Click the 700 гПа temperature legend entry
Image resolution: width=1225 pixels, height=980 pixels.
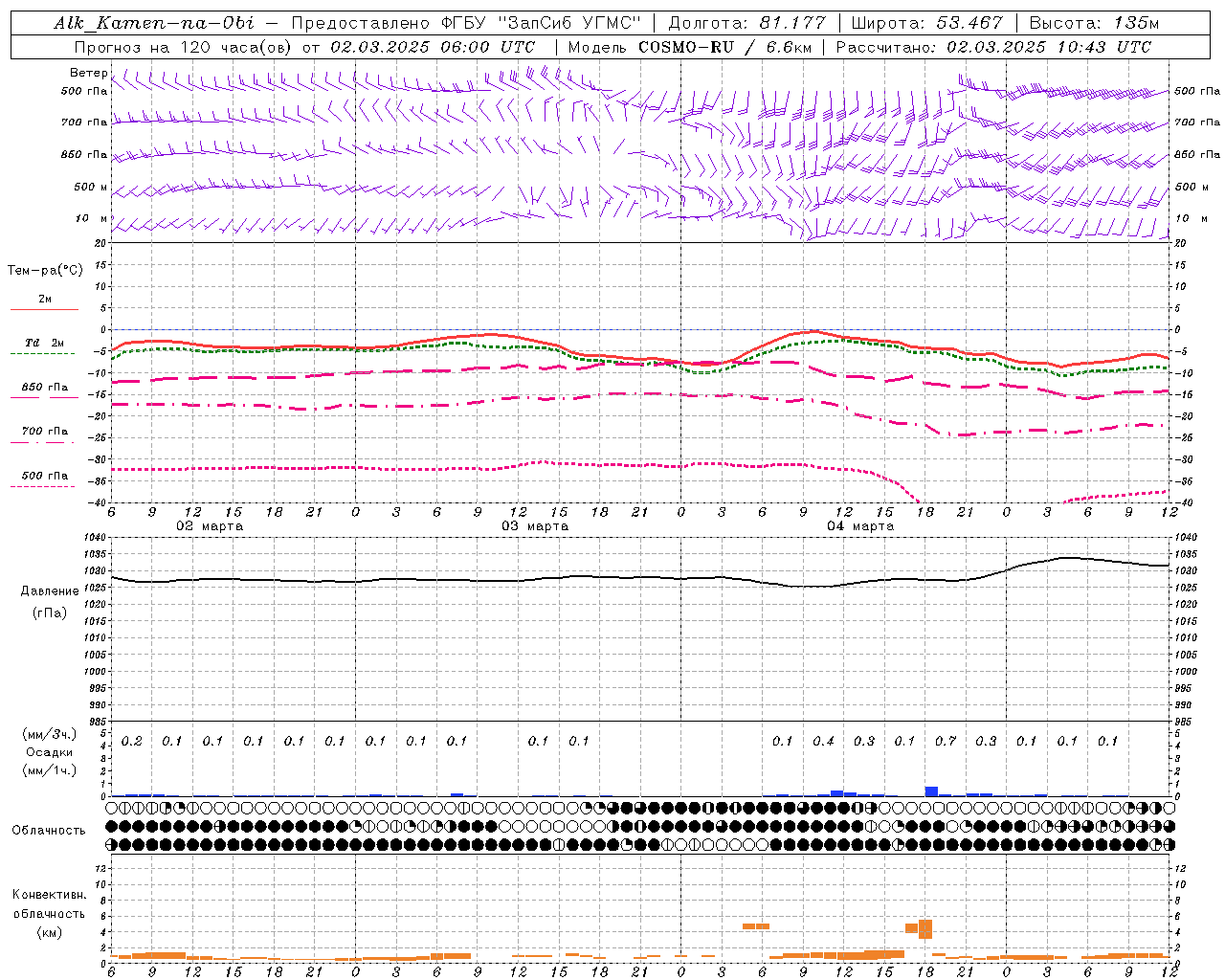coord(45,432)
